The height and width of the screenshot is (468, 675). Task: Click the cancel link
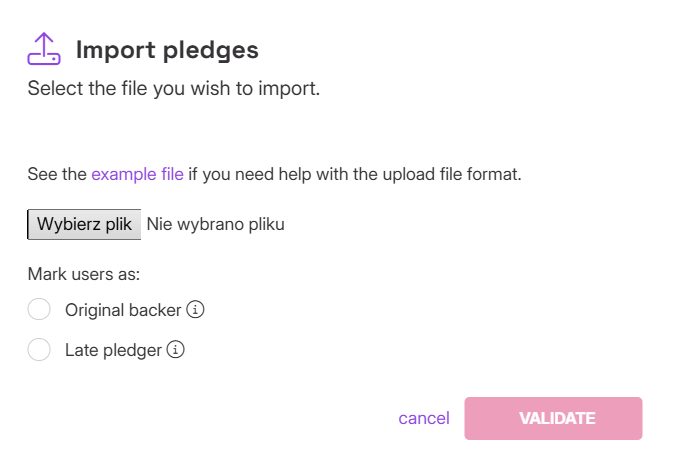coord(424,418)
